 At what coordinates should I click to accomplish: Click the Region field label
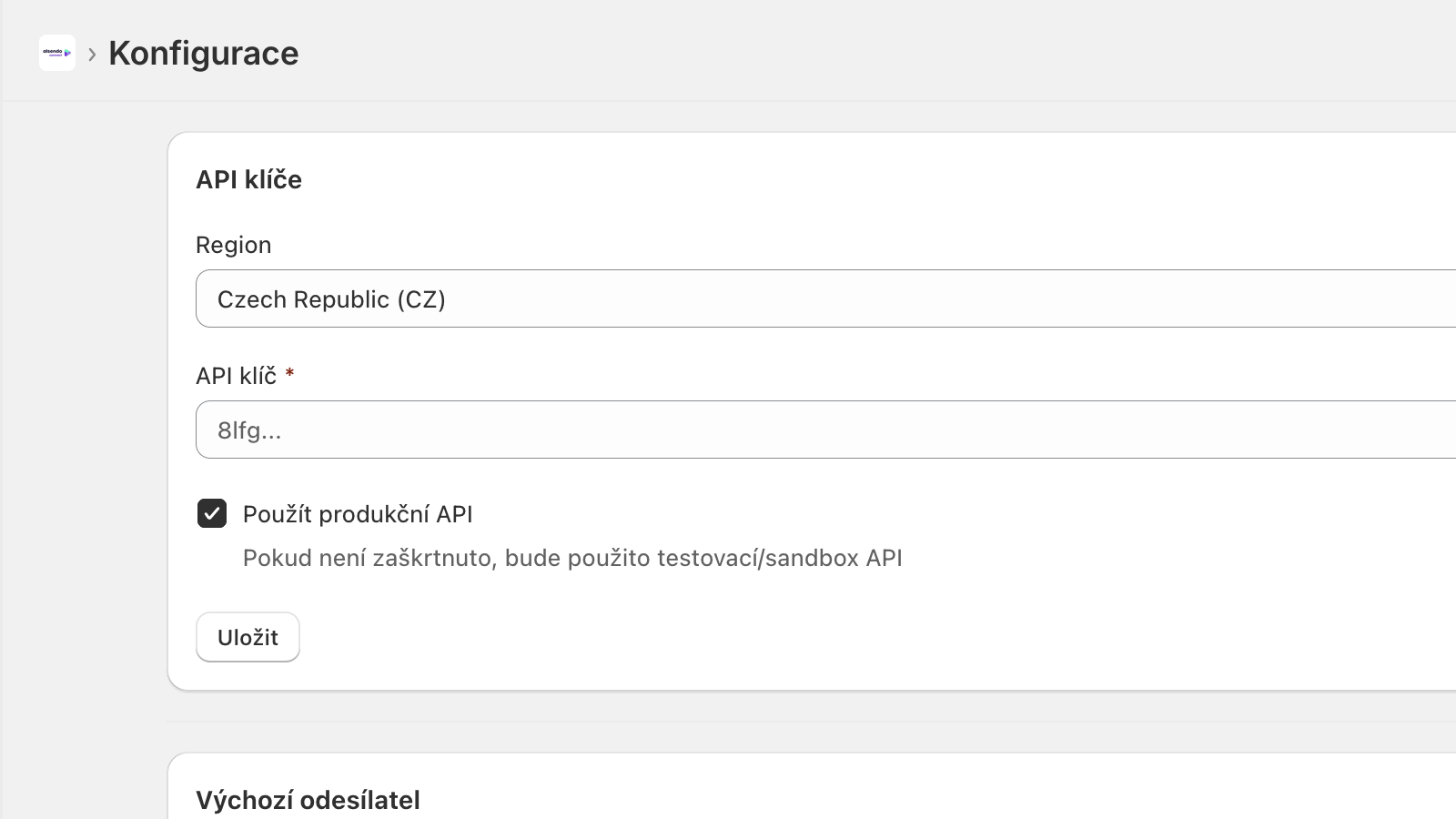pyautogui.click(x=234, y=245)
